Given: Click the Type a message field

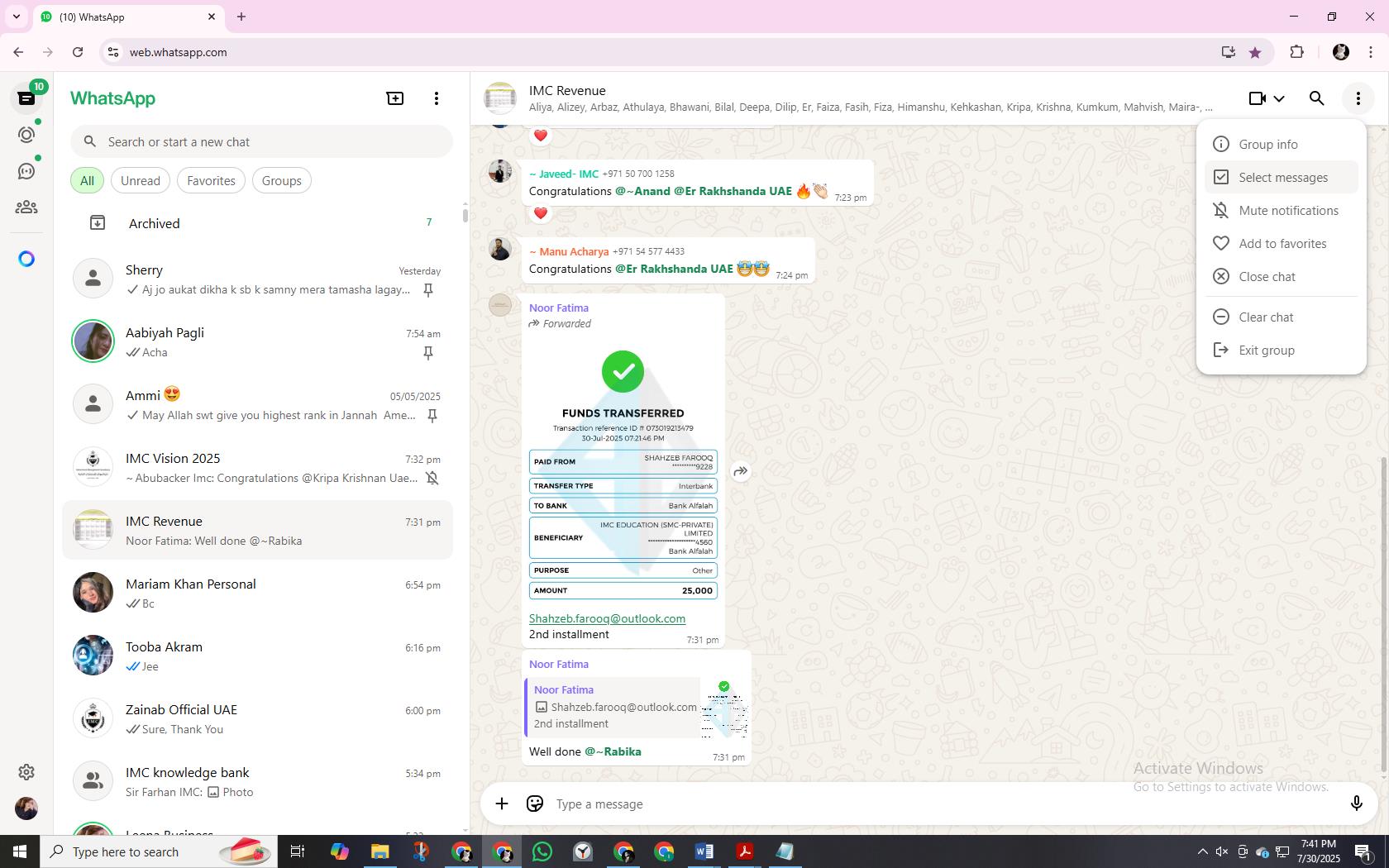Looking at the screenshot, I should [947, 804].
